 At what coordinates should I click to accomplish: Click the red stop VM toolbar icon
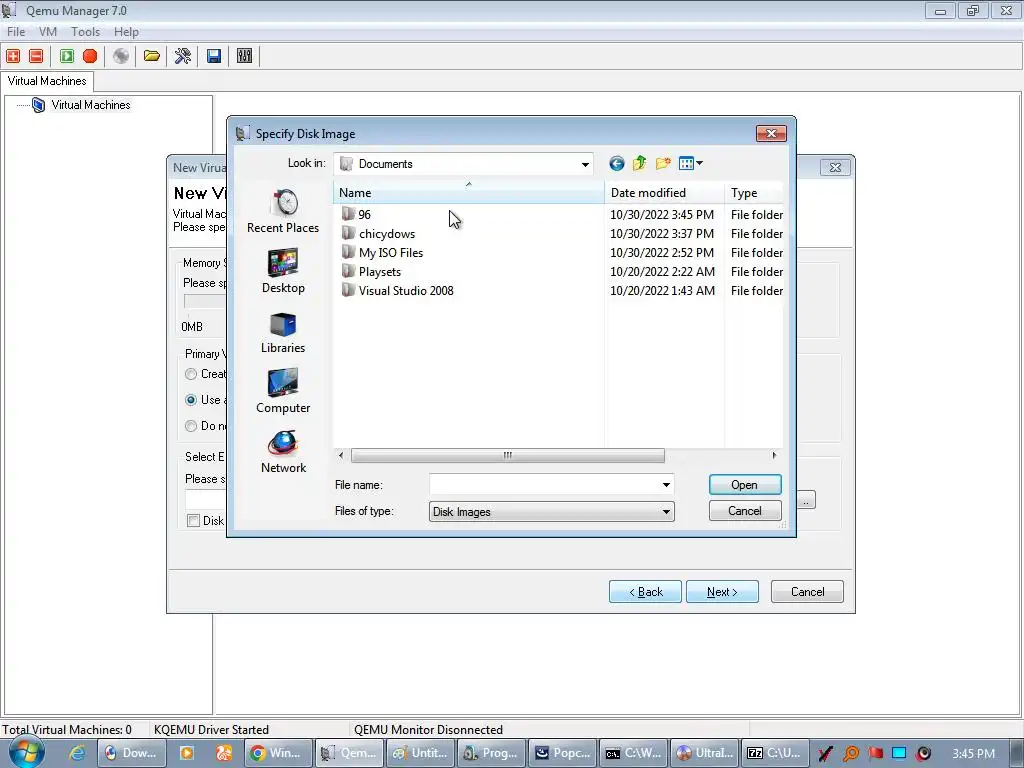pos(90,56)
